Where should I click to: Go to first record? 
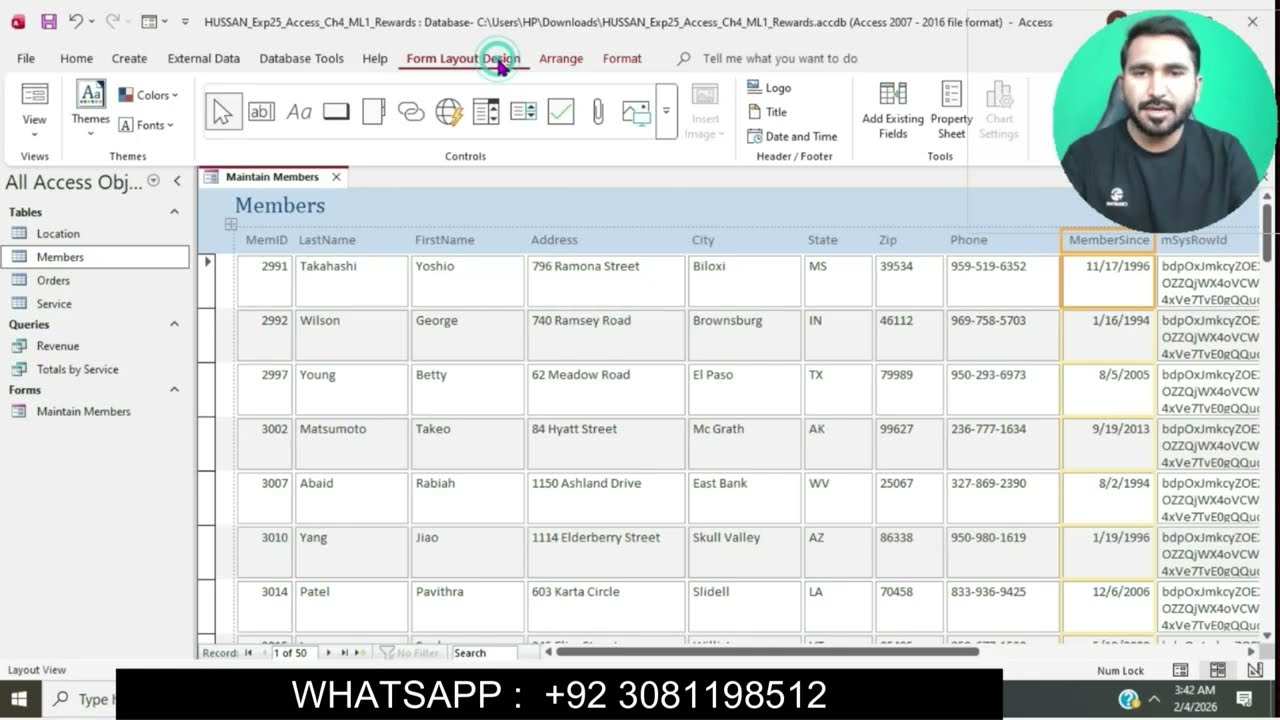248,653
